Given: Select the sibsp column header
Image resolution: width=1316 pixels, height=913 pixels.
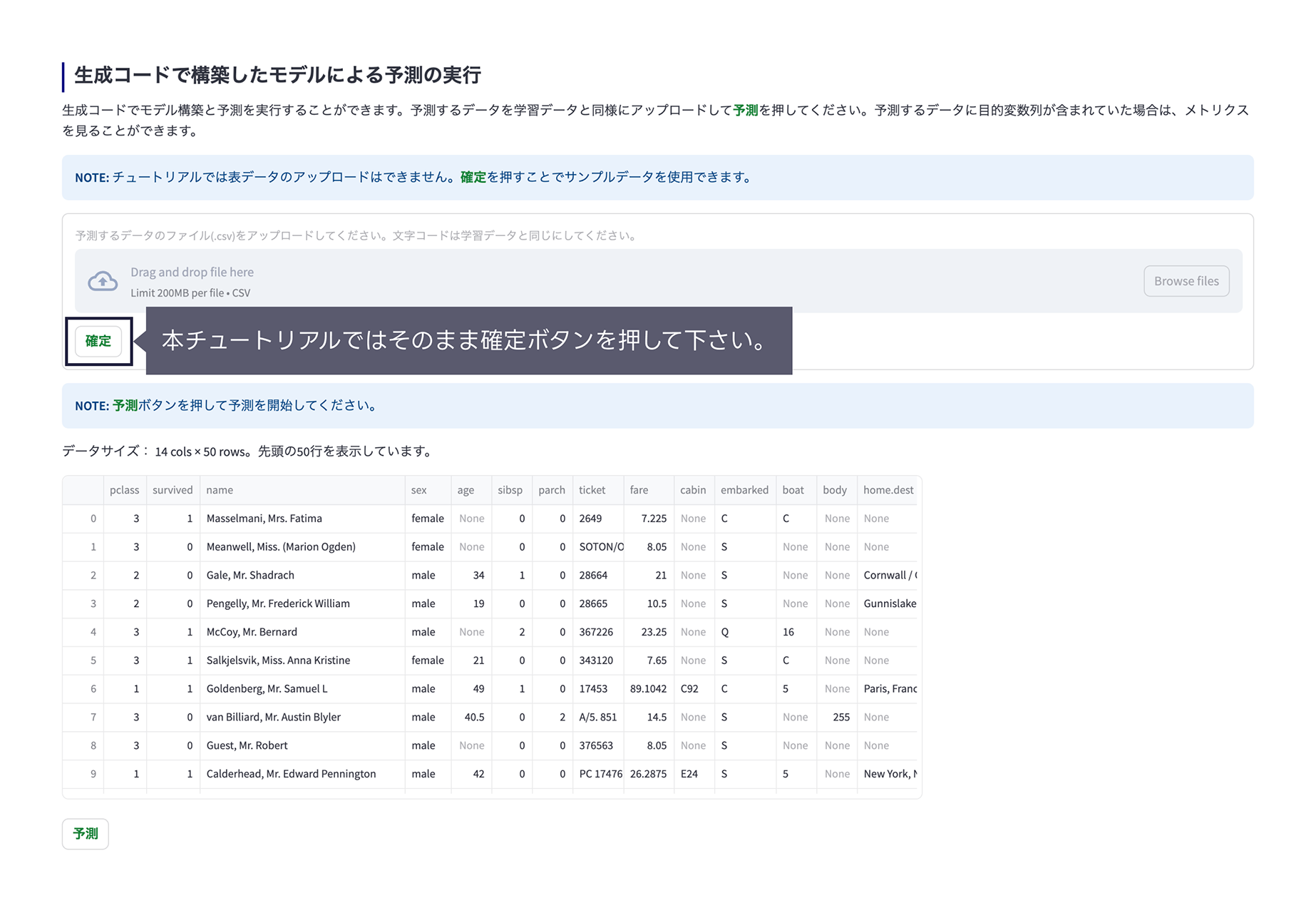Looking at the screenshot, I should [x=512, y=490].
